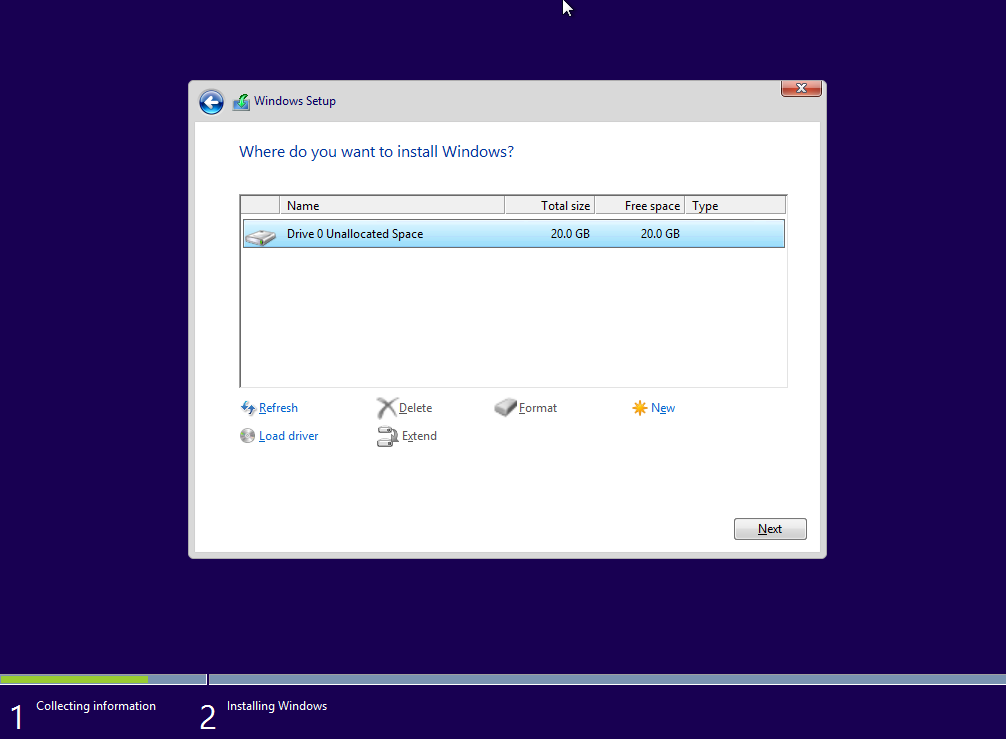
Task: Click the Refresh arrows icon
Action: point(248,408)
